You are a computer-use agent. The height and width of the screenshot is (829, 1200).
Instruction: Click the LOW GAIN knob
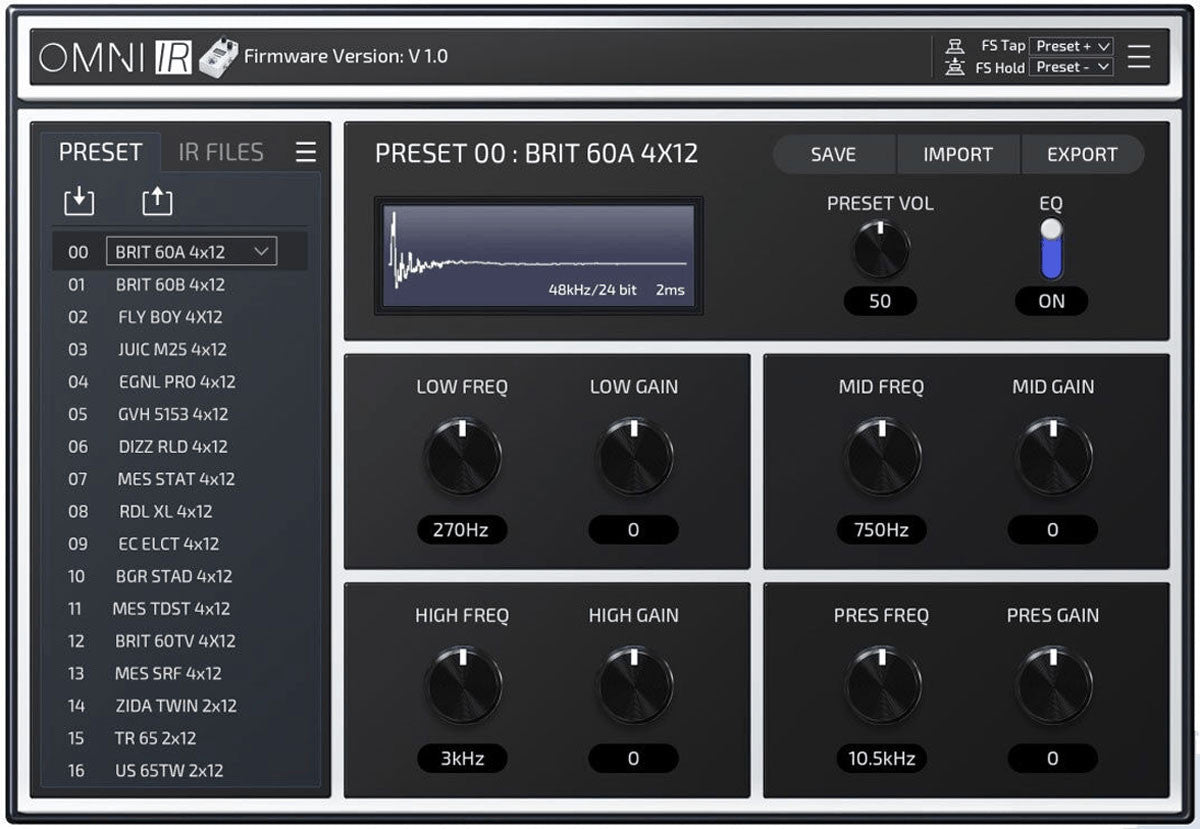(x=634, y=456)
